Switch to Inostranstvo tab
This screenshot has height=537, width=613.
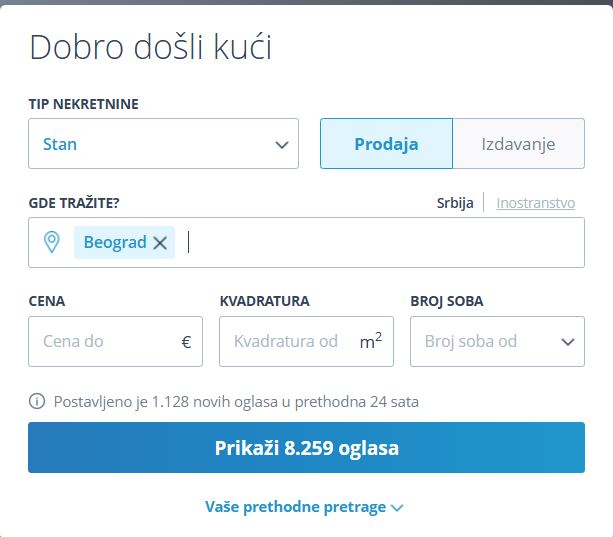pos(535,203)
